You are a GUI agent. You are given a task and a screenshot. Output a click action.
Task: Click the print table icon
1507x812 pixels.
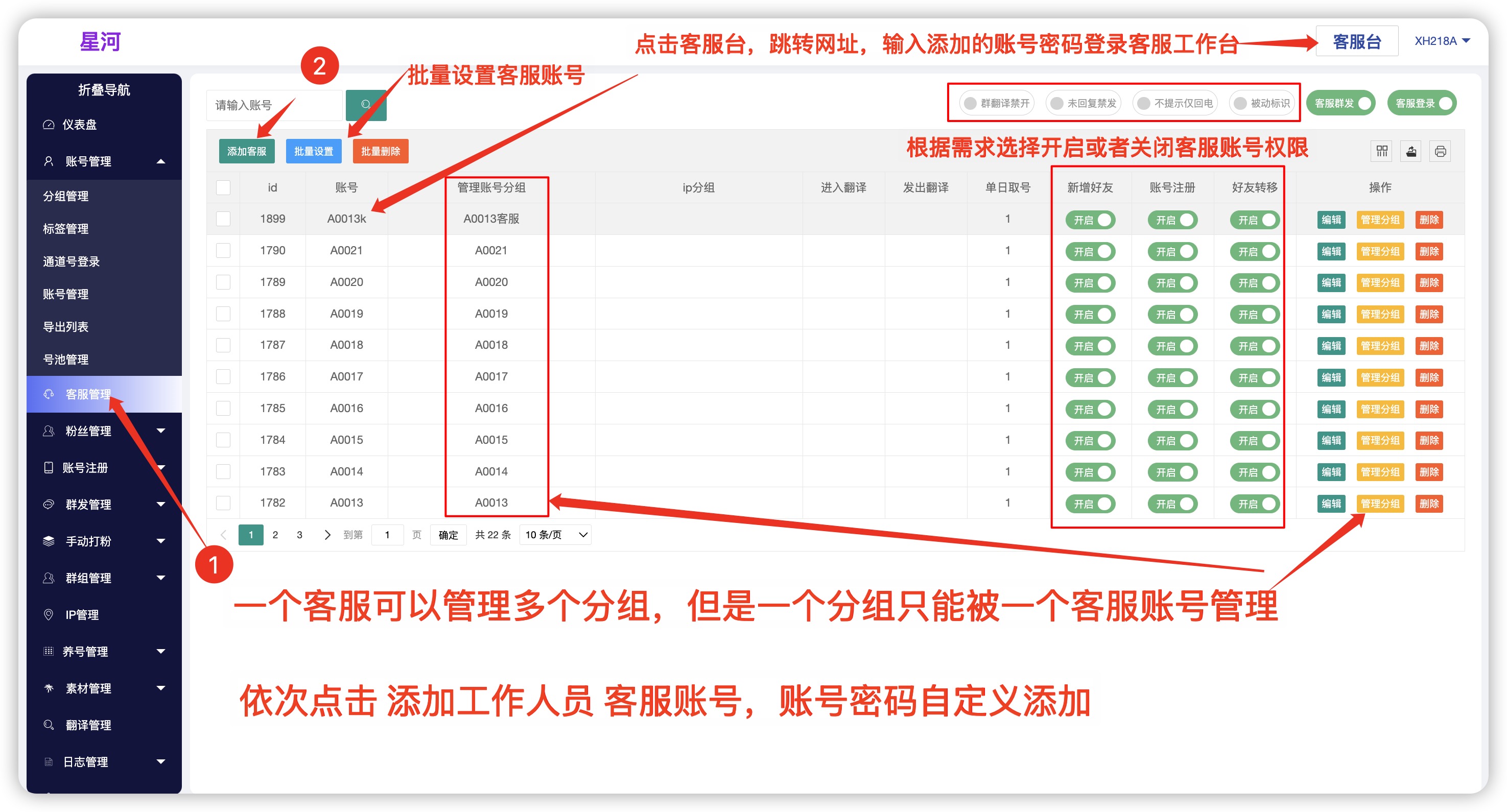tap(1440, 152)
